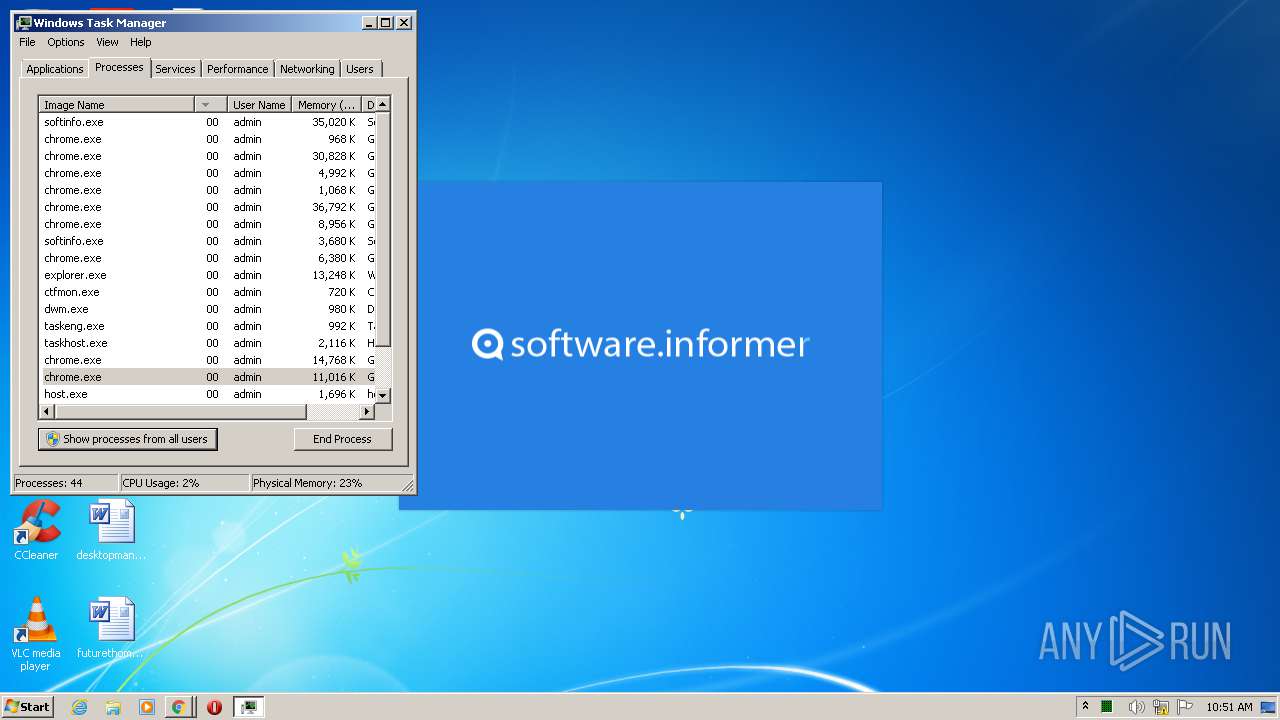Open the network tray icon

coord(1160,707)
